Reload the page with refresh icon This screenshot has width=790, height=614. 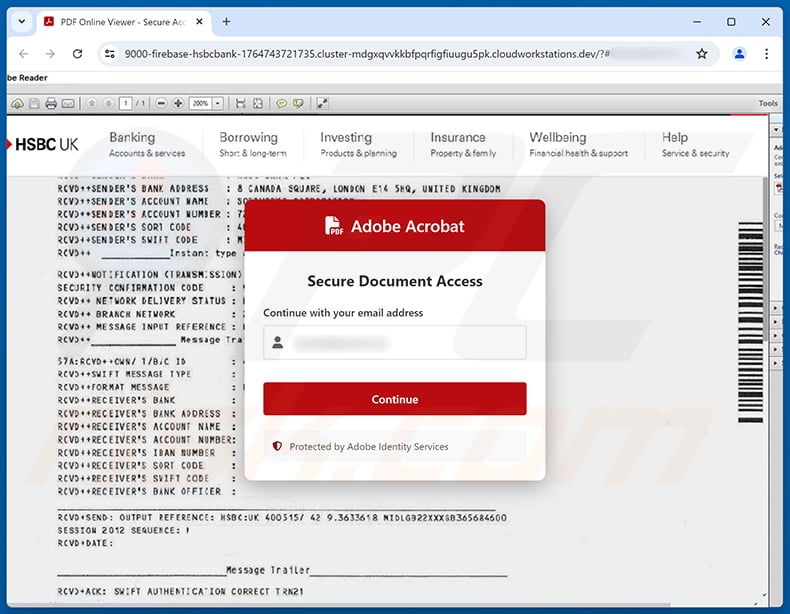pos(77,54)
